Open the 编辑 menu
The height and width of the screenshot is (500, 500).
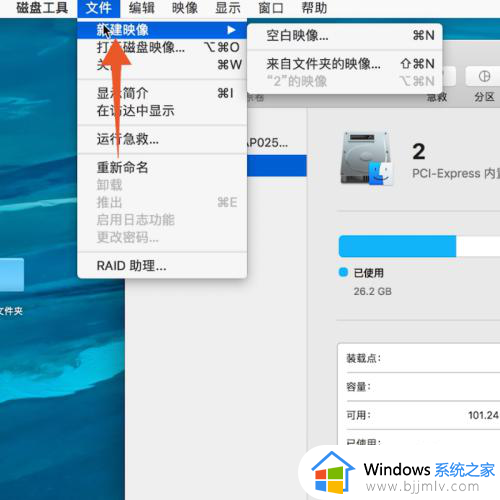(x=142, y=8)
